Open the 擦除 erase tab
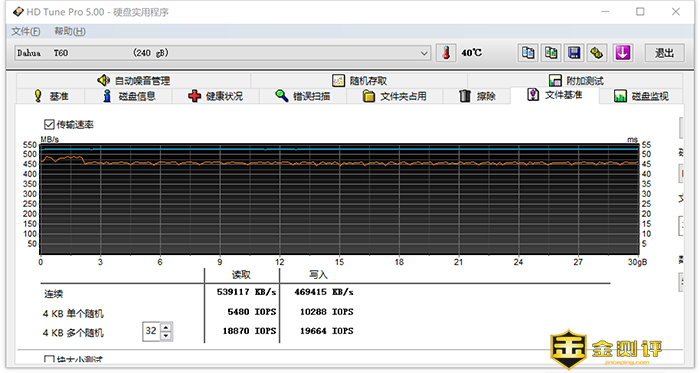 (x=477, y=96)
